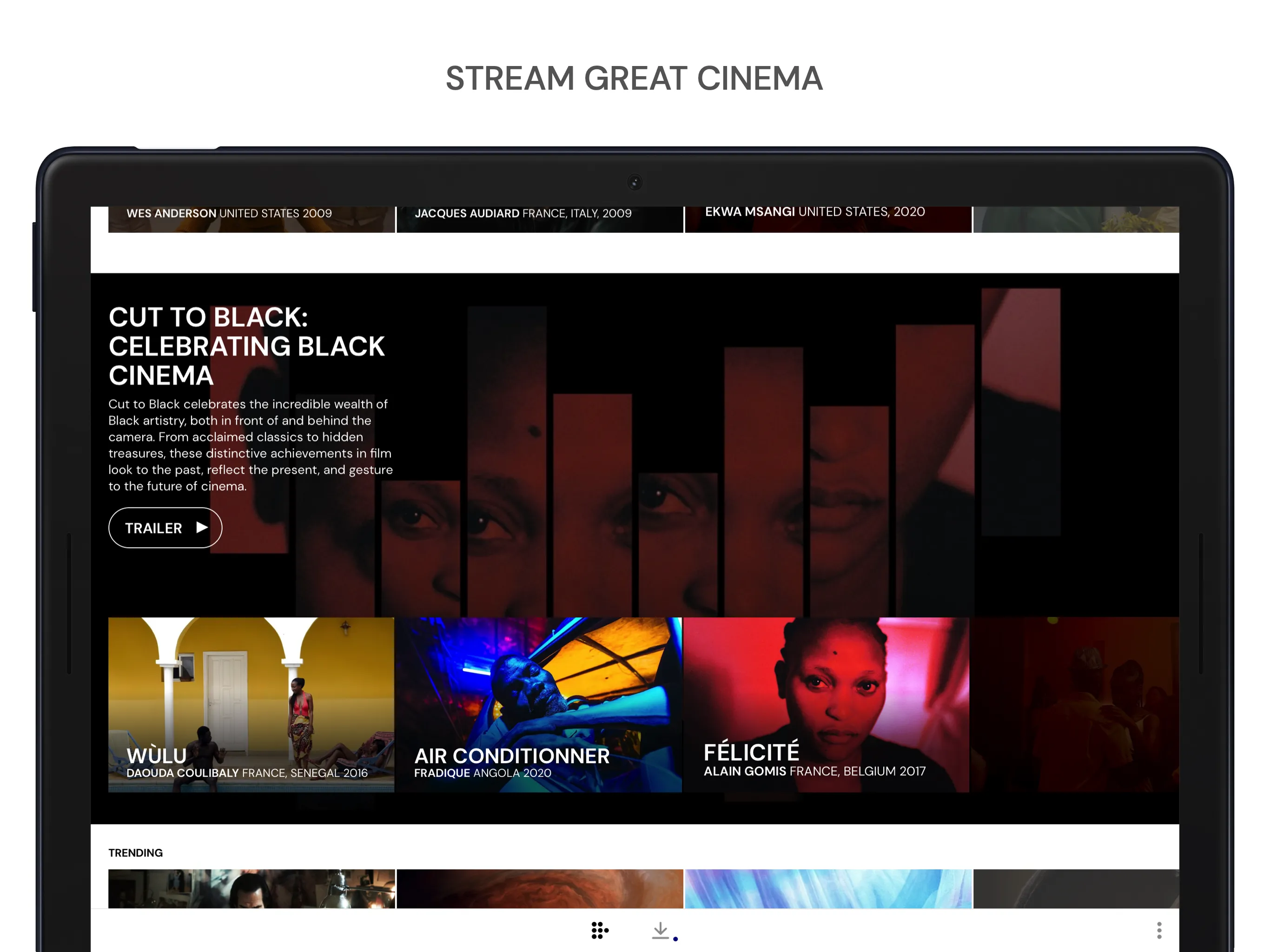Open the Félicité film card
The image size is (1270, 952).
[827, 705]
